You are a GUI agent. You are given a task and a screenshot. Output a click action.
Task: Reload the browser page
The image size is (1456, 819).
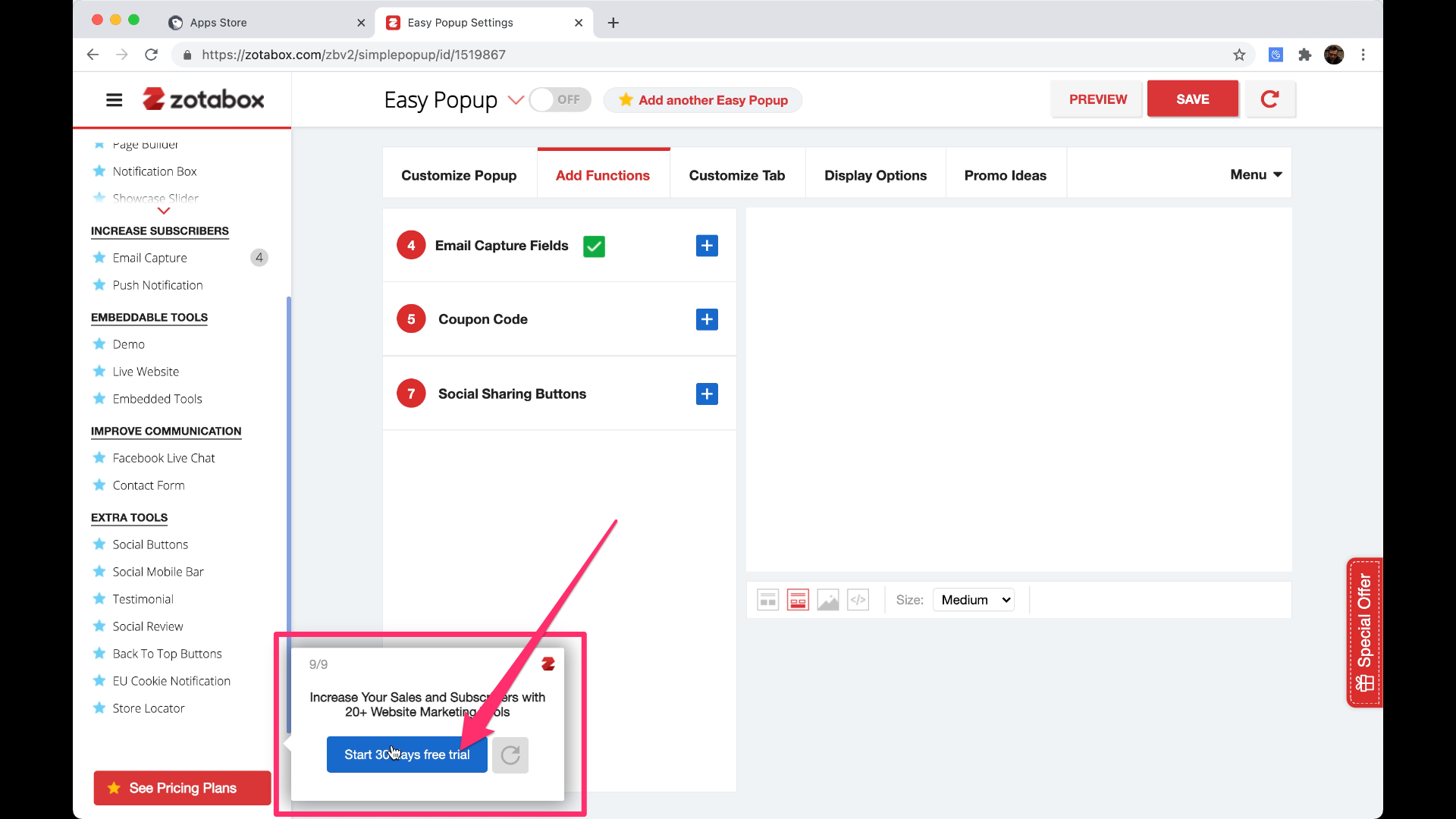pyautogui.click(x=151, y=55)
